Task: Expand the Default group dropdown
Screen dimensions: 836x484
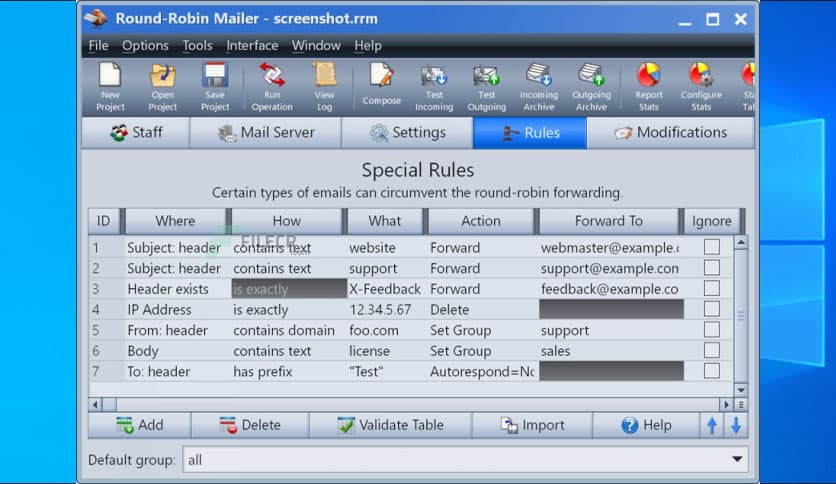Action: tap(738, 459)
